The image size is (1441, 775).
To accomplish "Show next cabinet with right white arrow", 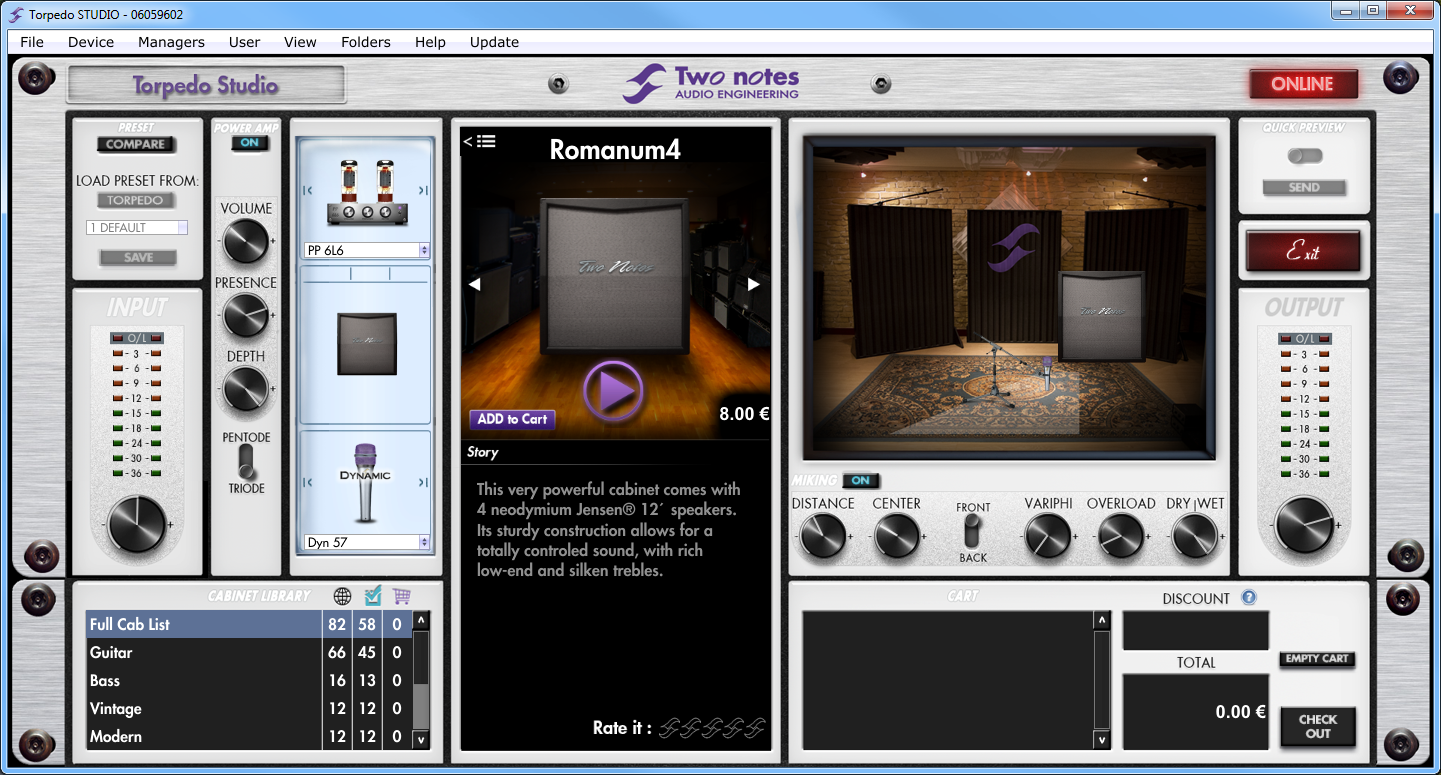I will click(754, 284).
